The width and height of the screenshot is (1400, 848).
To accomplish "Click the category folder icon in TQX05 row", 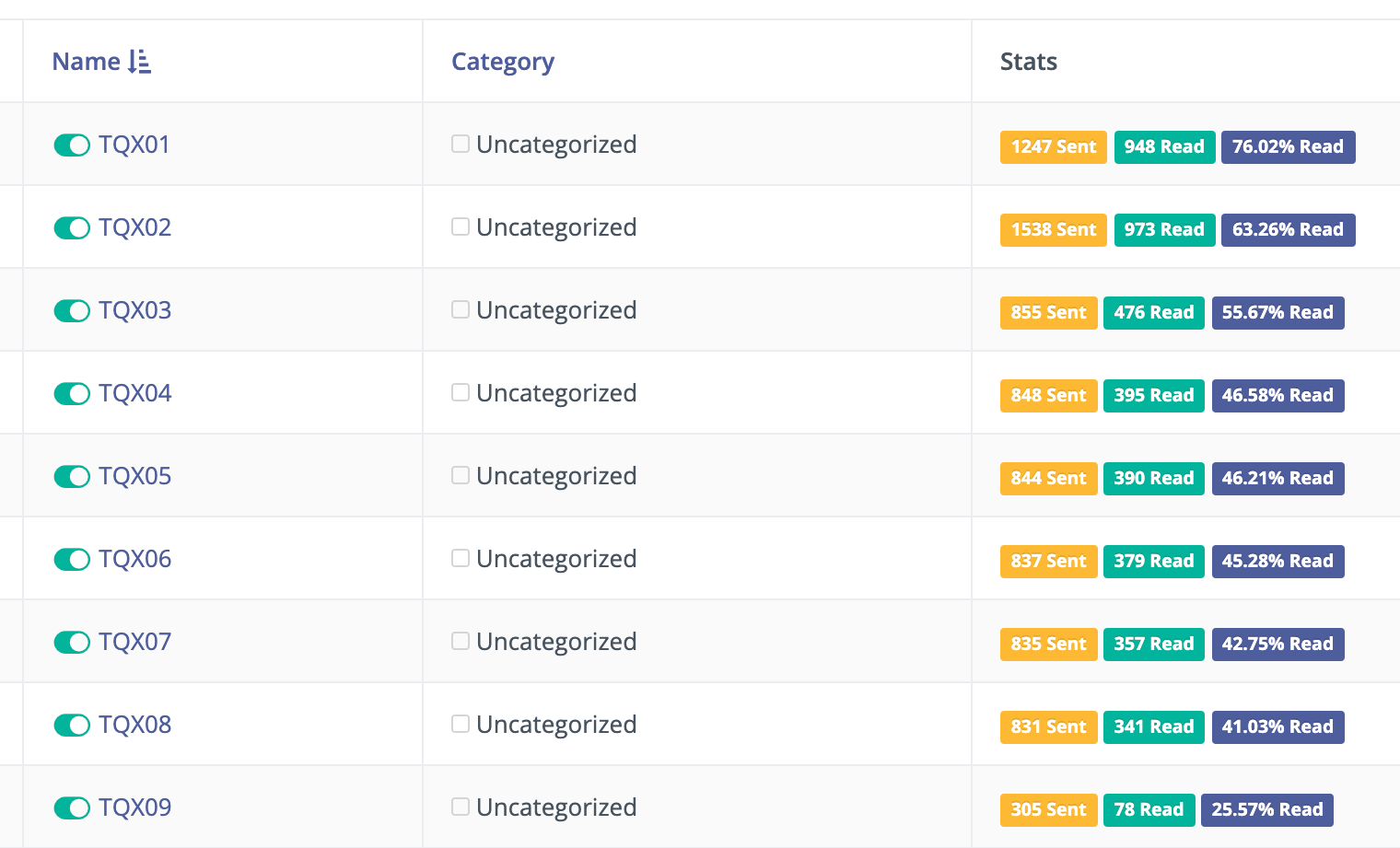I will click(461, 475).
